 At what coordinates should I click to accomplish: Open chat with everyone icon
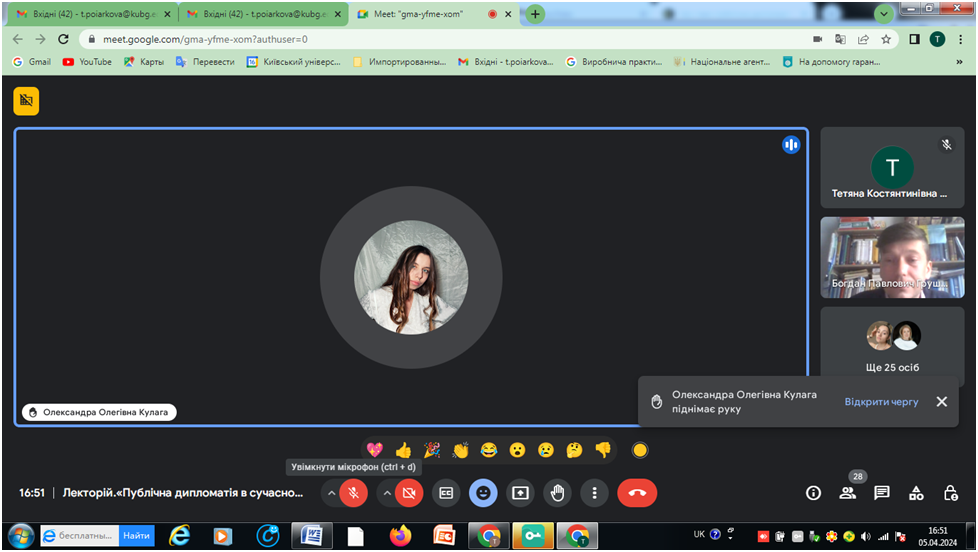881,493
